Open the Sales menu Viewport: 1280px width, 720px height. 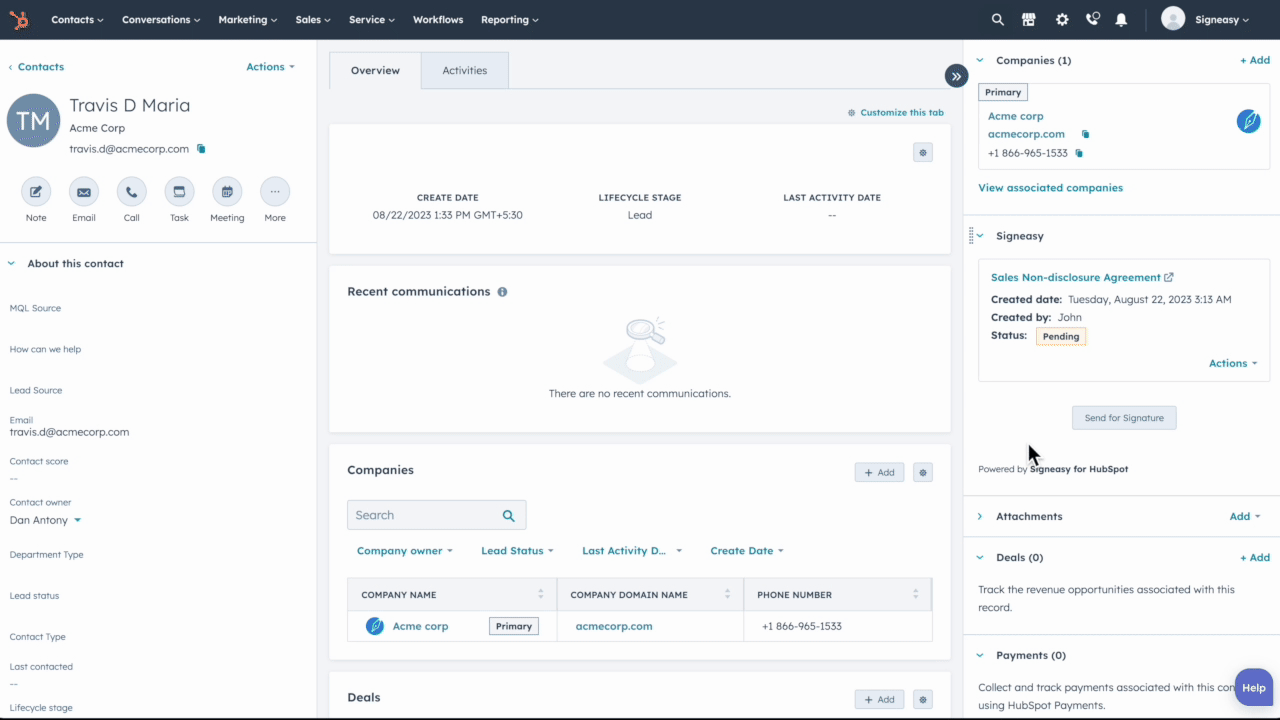313,20
